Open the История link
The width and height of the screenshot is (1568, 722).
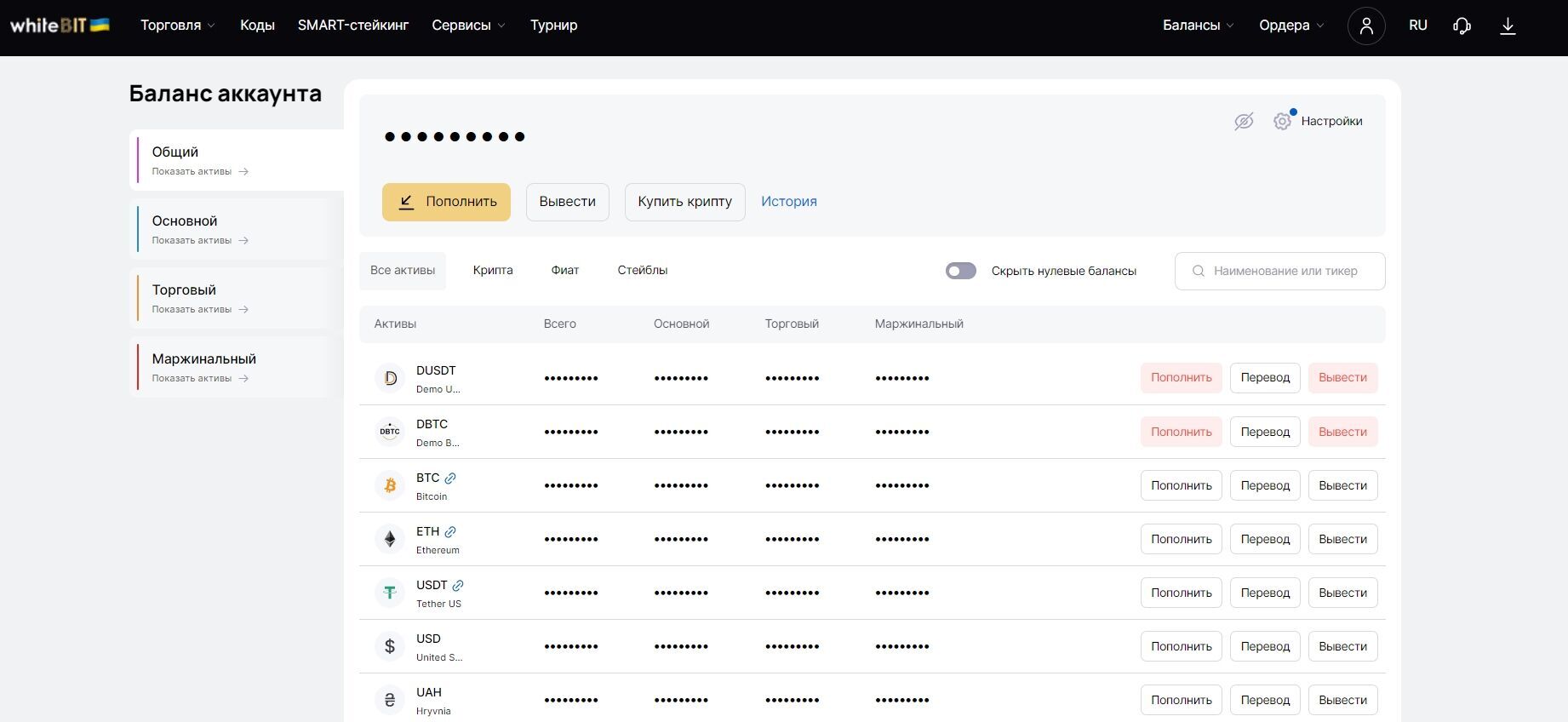(x=789, y=202)
